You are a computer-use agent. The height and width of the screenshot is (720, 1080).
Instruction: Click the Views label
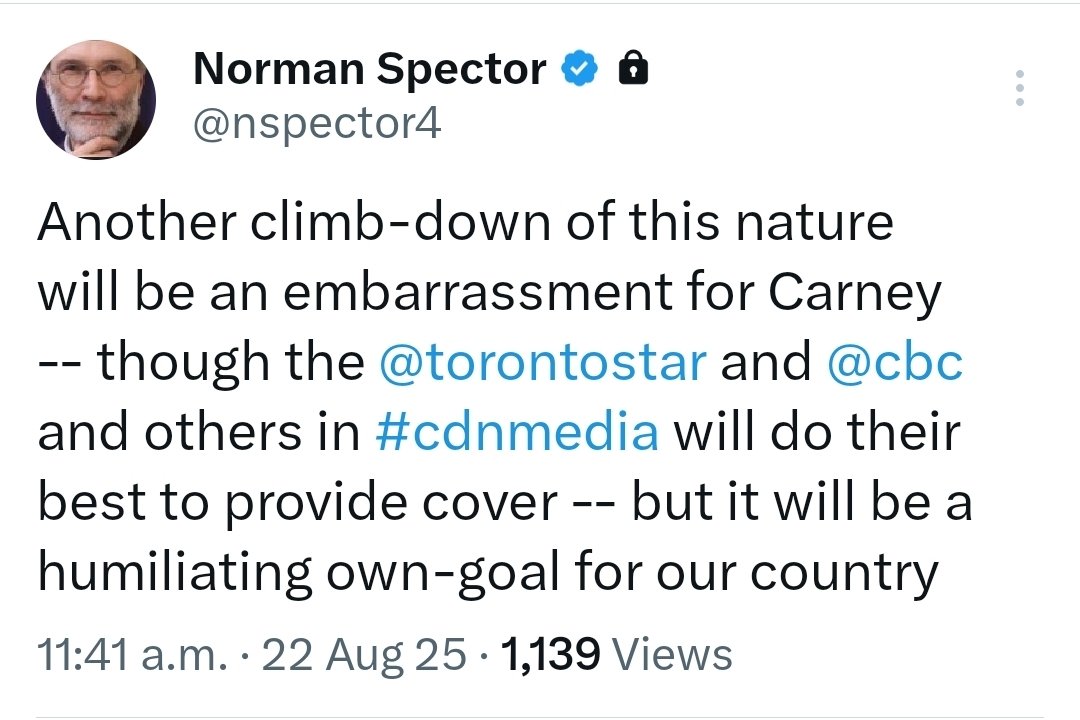[672, 655]
